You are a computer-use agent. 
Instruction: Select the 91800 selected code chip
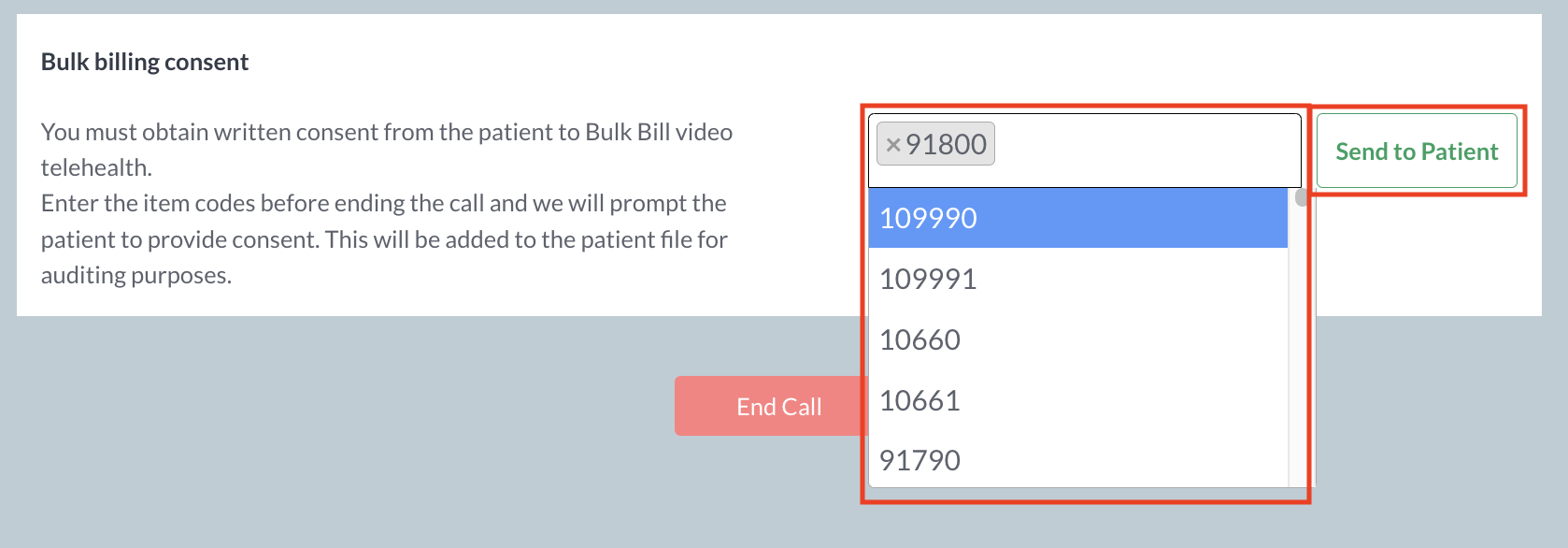946,145
